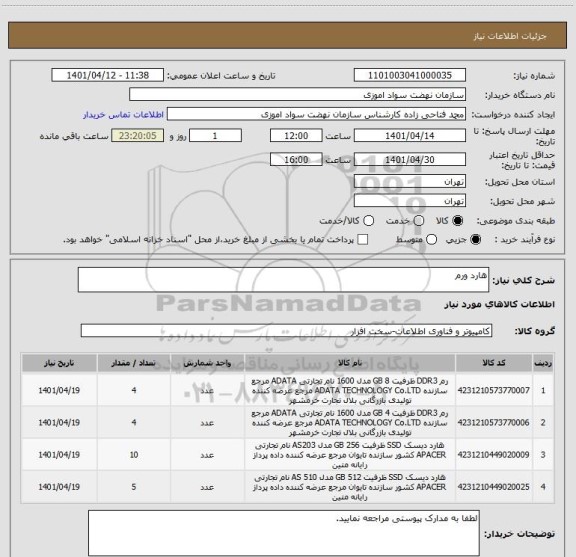Click the تاریخ نیاز column header
The width and height of the screenshot is (576, 557).
pyautogui.click(x=59, y=363)
